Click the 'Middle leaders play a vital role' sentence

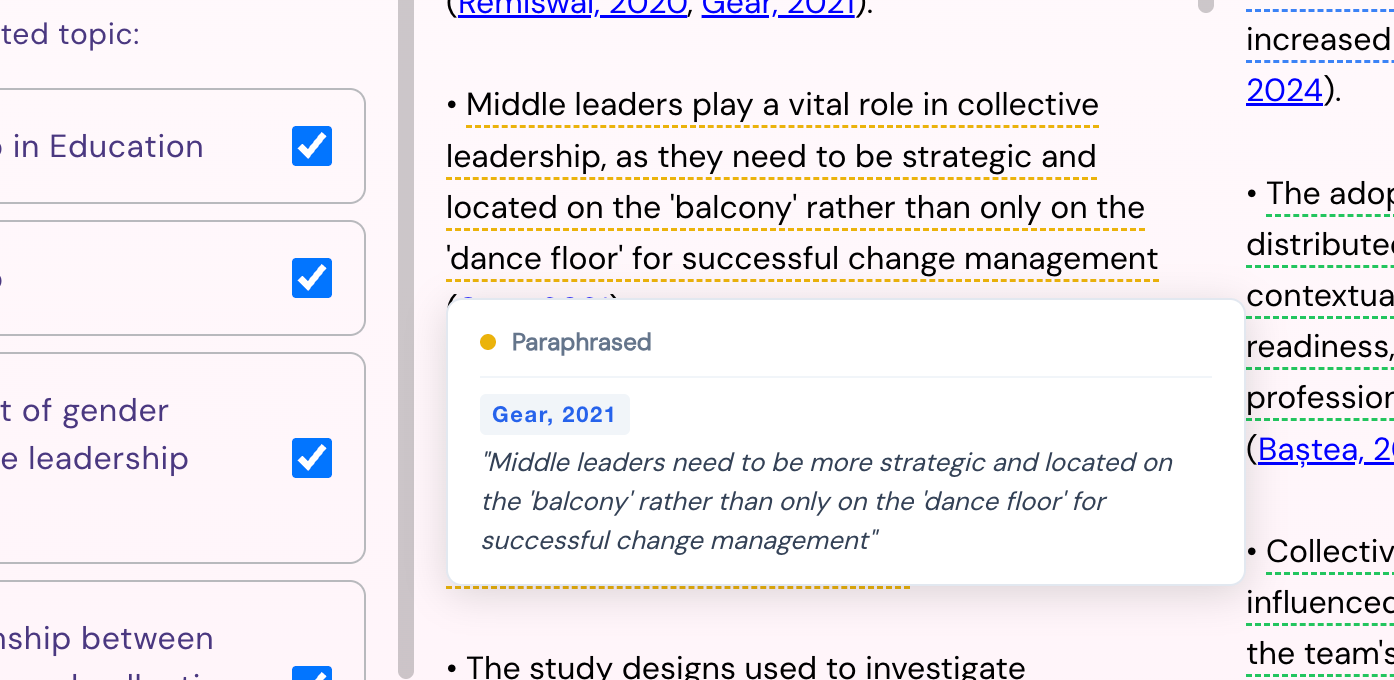tap(782, 105)
